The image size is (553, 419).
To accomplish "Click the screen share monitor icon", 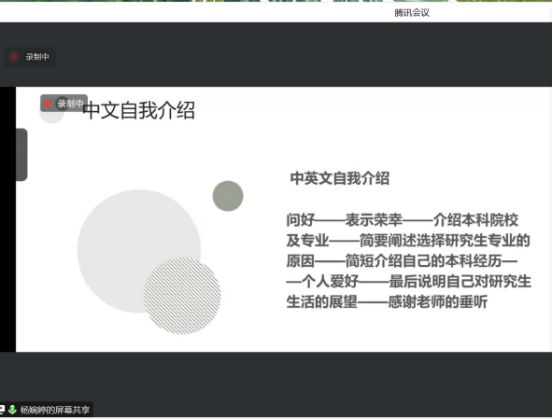I will tap(2, 409).
